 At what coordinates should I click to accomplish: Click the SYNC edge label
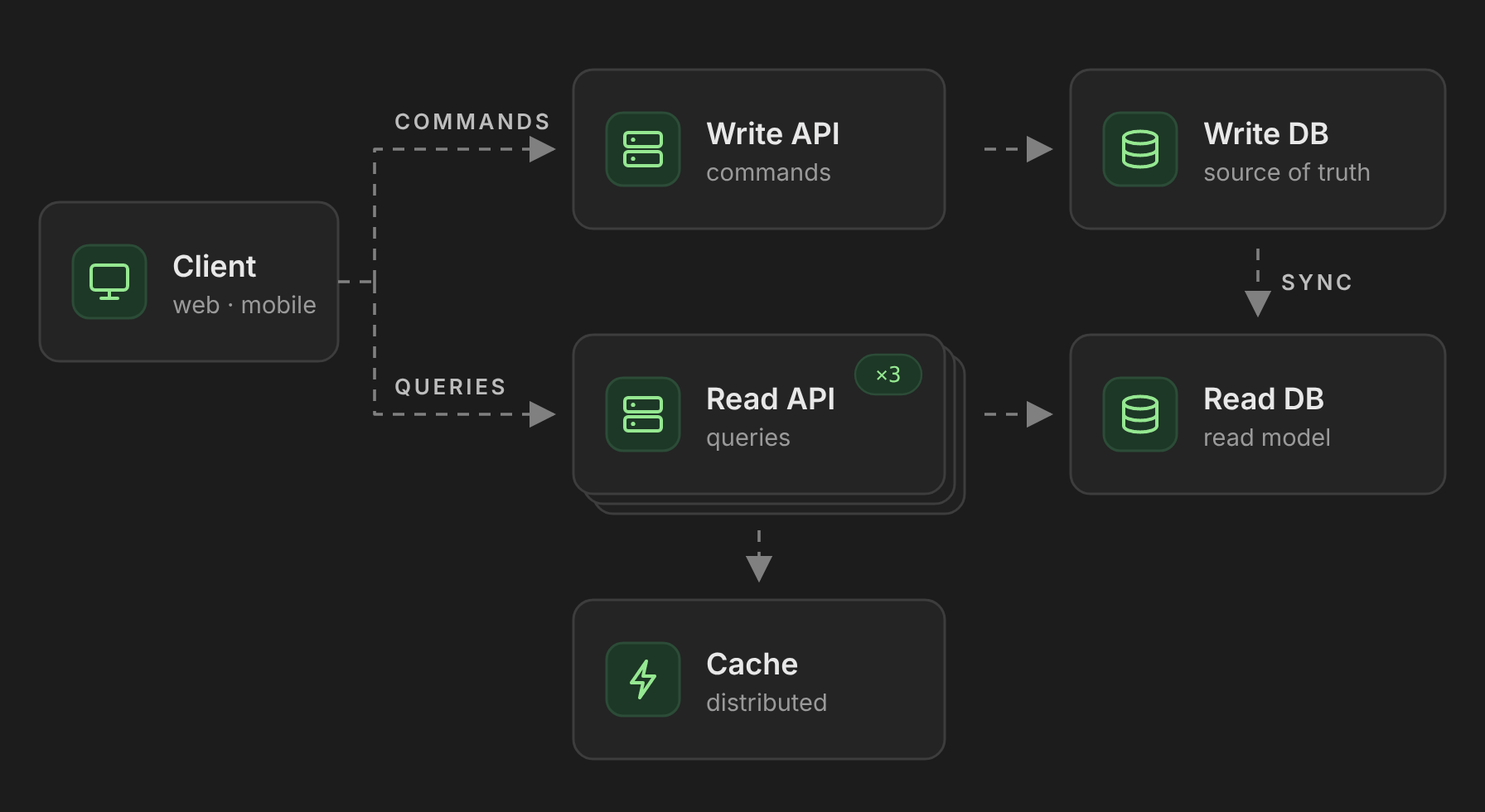coord(1317,283)
